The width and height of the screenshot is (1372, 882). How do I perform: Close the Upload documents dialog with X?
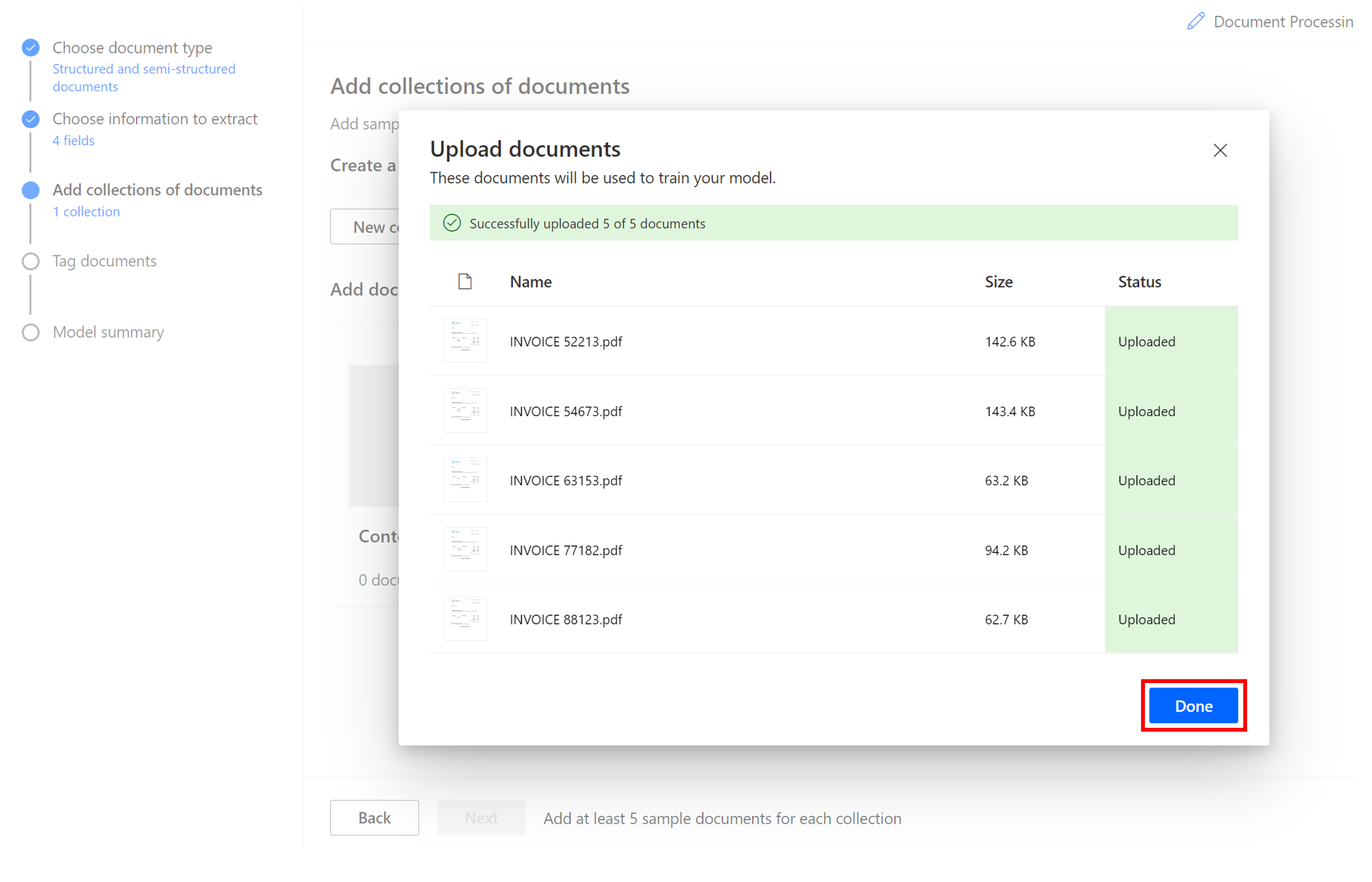(x=1219, y=150)
